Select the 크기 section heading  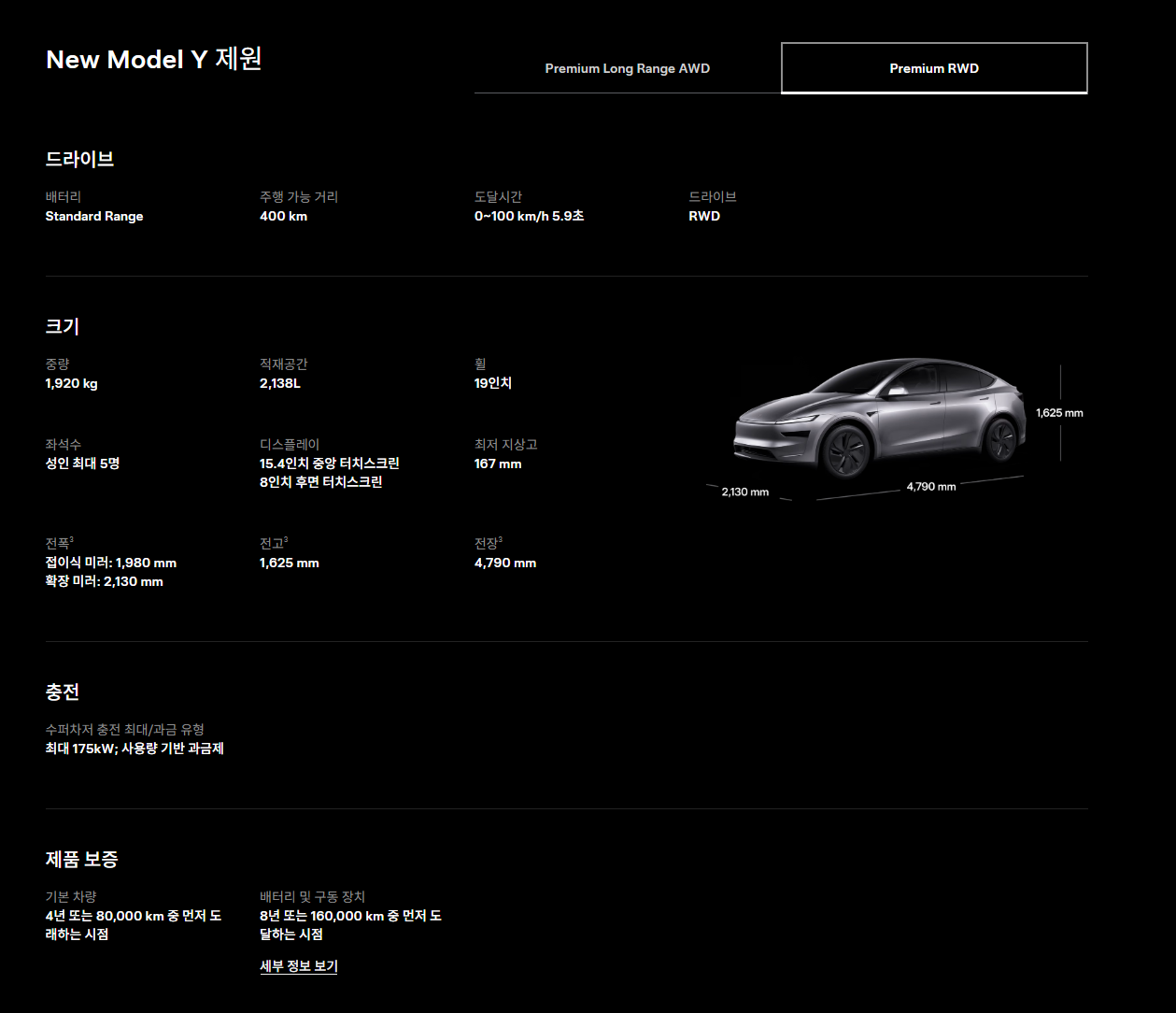(63, 327)
